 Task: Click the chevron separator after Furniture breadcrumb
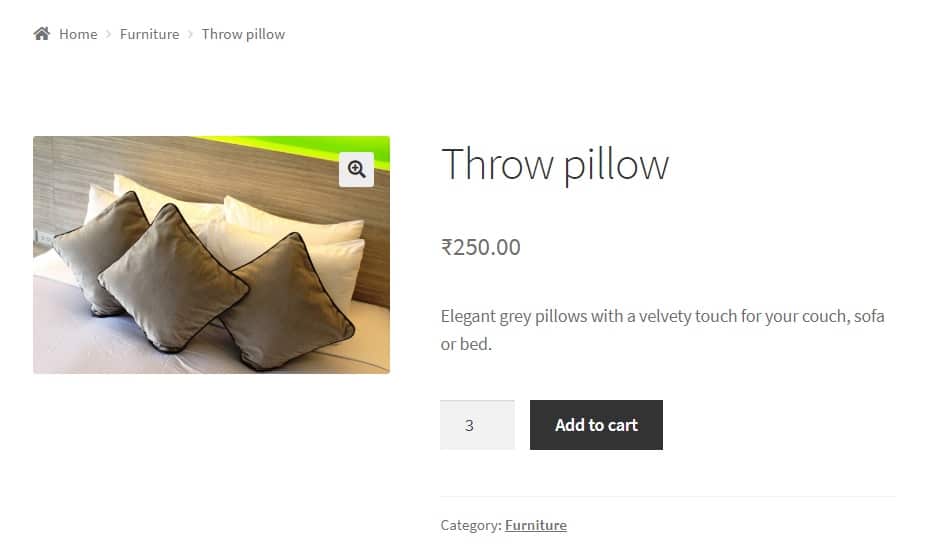190,34
